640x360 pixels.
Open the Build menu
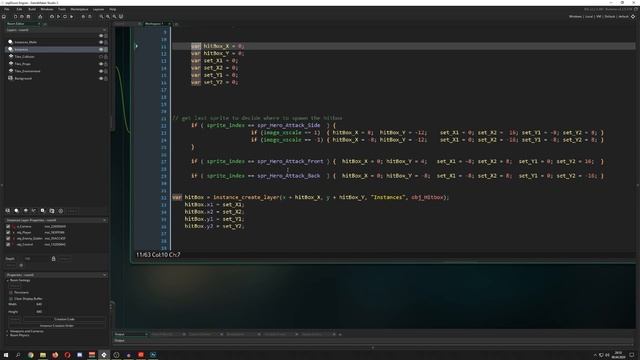[x=32, y=9]
